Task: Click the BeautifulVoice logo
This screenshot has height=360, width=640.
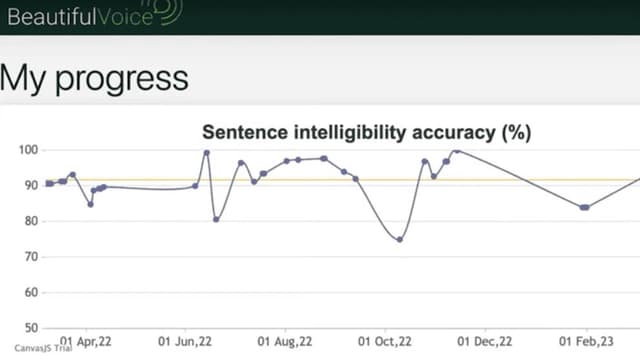Action: tap(95, 14)
